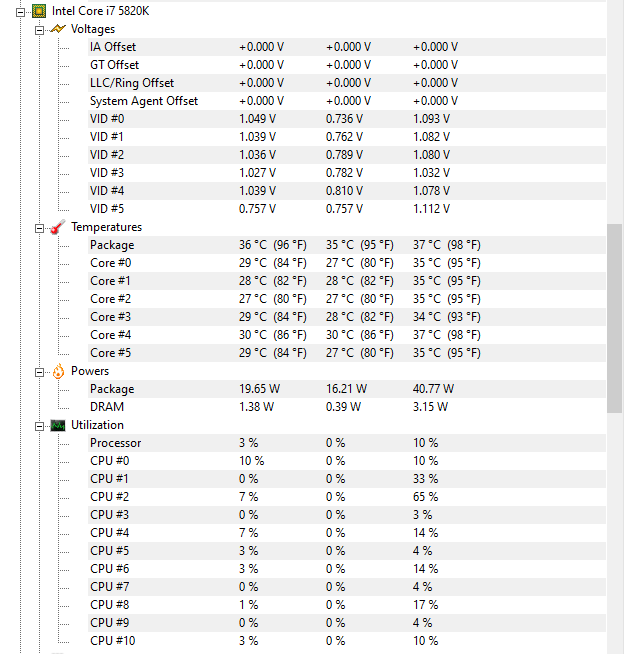Collapse the Powers section

(40, 371)
